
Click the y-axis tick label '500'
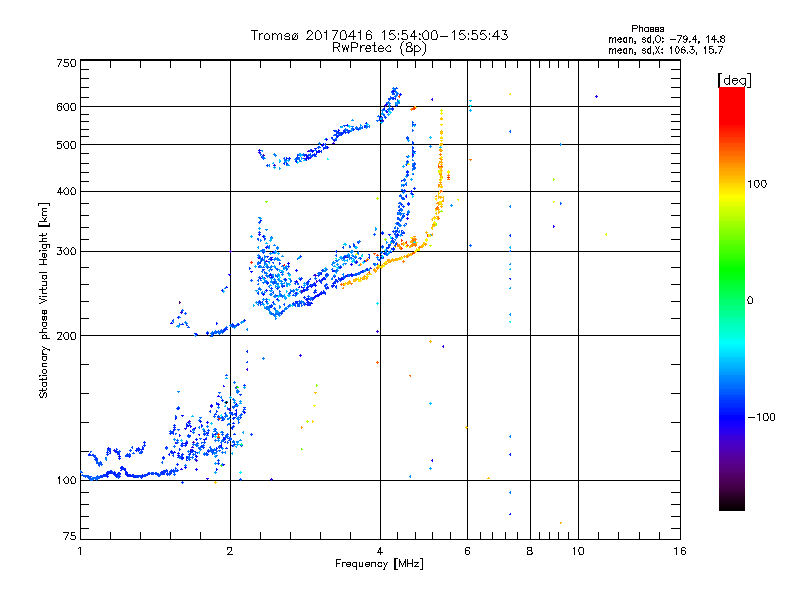(x=66, y=145)
